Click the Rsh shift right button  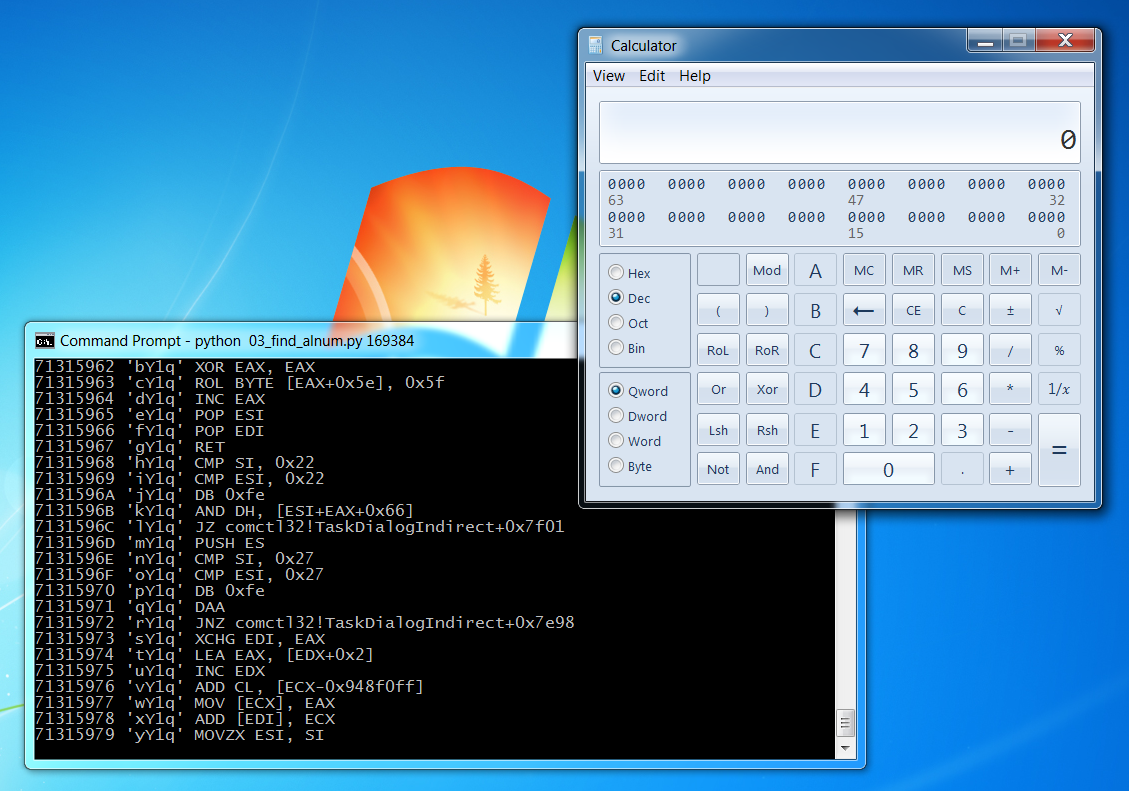(x=767, y=430)
